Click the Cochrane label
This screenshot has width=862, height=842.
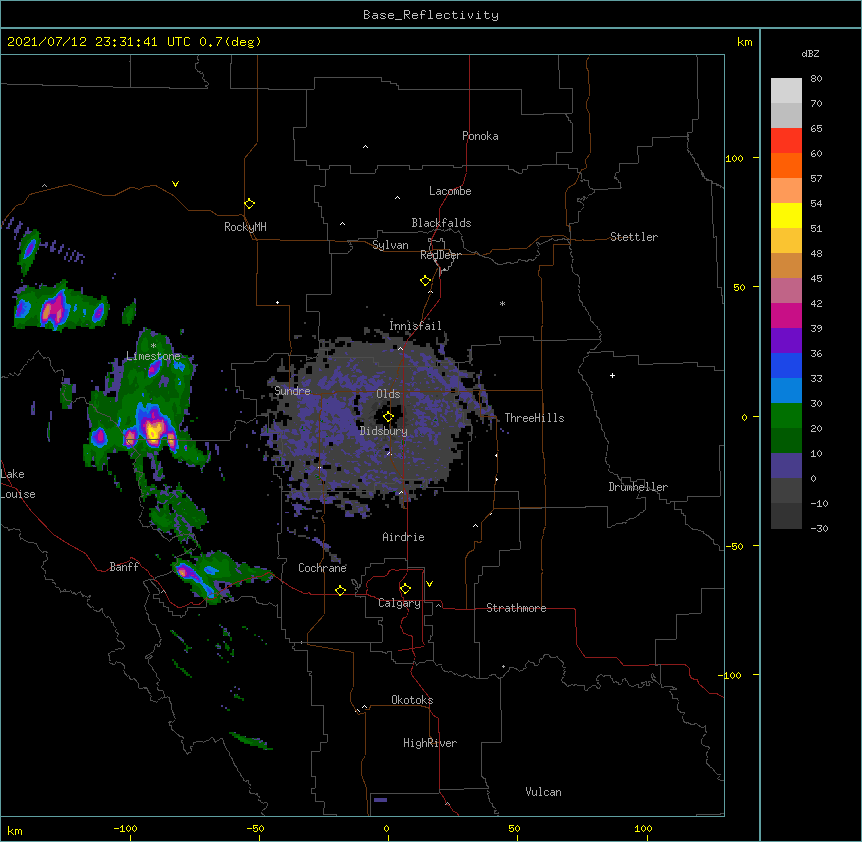[x=322, y=568]
